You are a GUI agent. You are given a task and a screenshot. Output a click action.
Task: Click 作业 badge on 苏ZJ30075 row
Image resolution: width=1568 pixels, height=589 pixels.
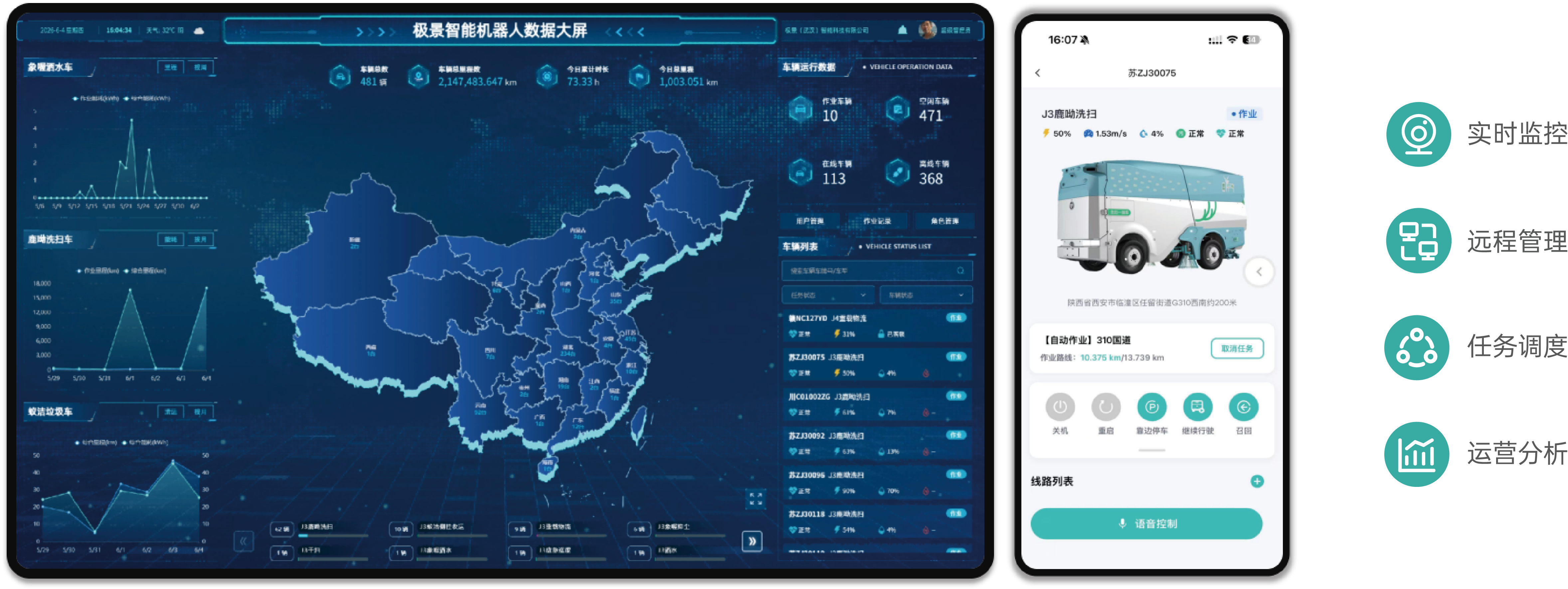[x=956, y=357]
